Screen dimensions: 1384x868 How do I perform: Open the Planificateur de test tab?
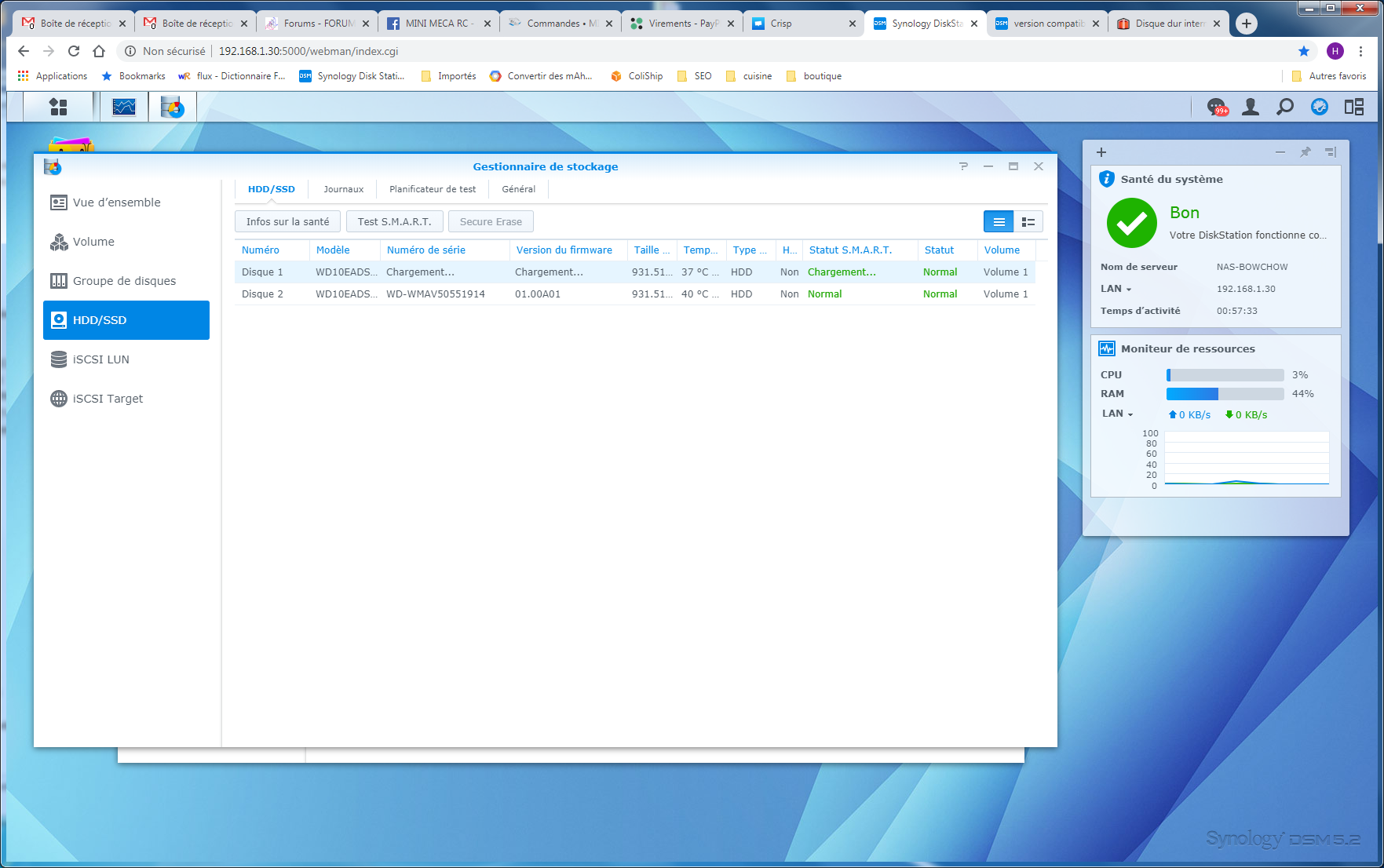[x=433, y=189]
